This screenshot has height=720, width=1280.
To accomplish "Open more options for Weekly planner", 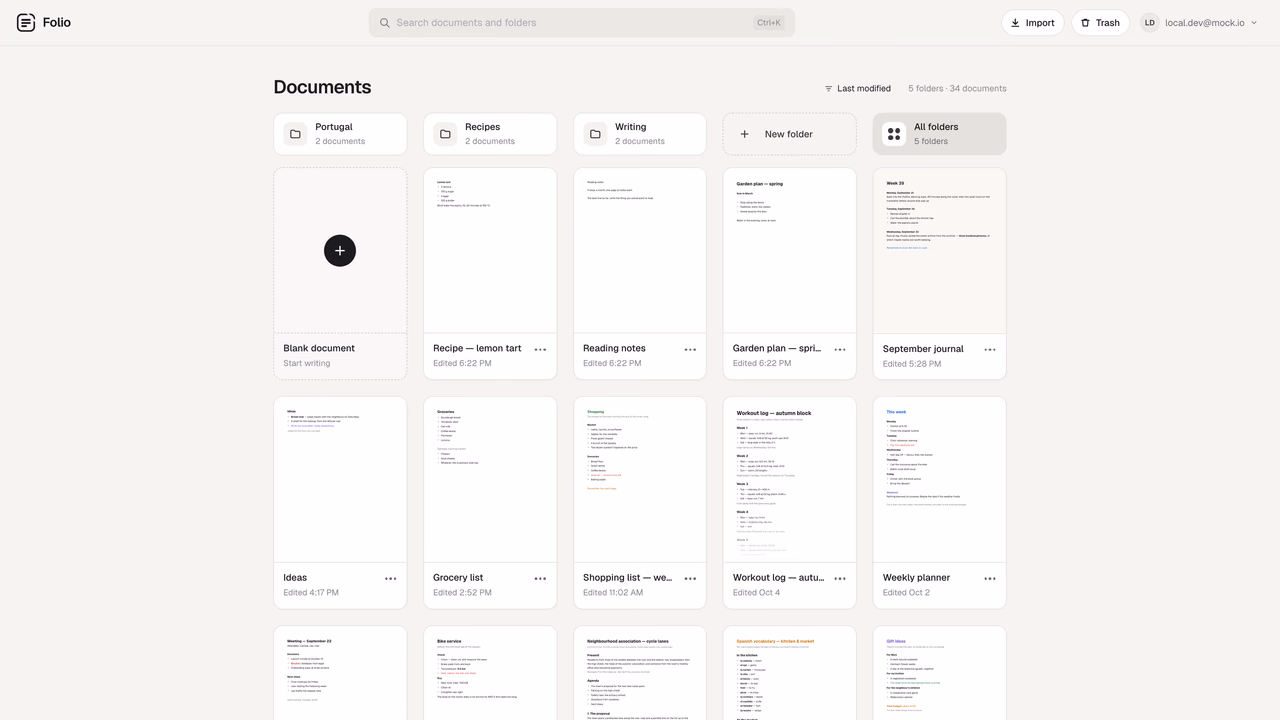I will [x=990, y=579].
